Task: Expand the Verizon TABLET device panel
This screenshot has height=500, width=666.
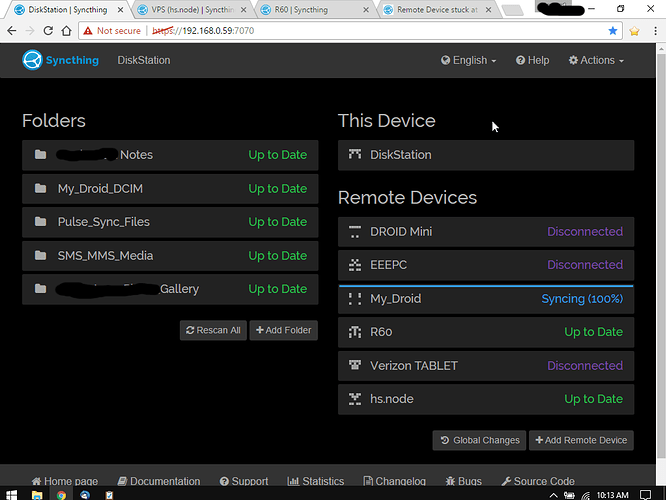Action: (486, 366)
